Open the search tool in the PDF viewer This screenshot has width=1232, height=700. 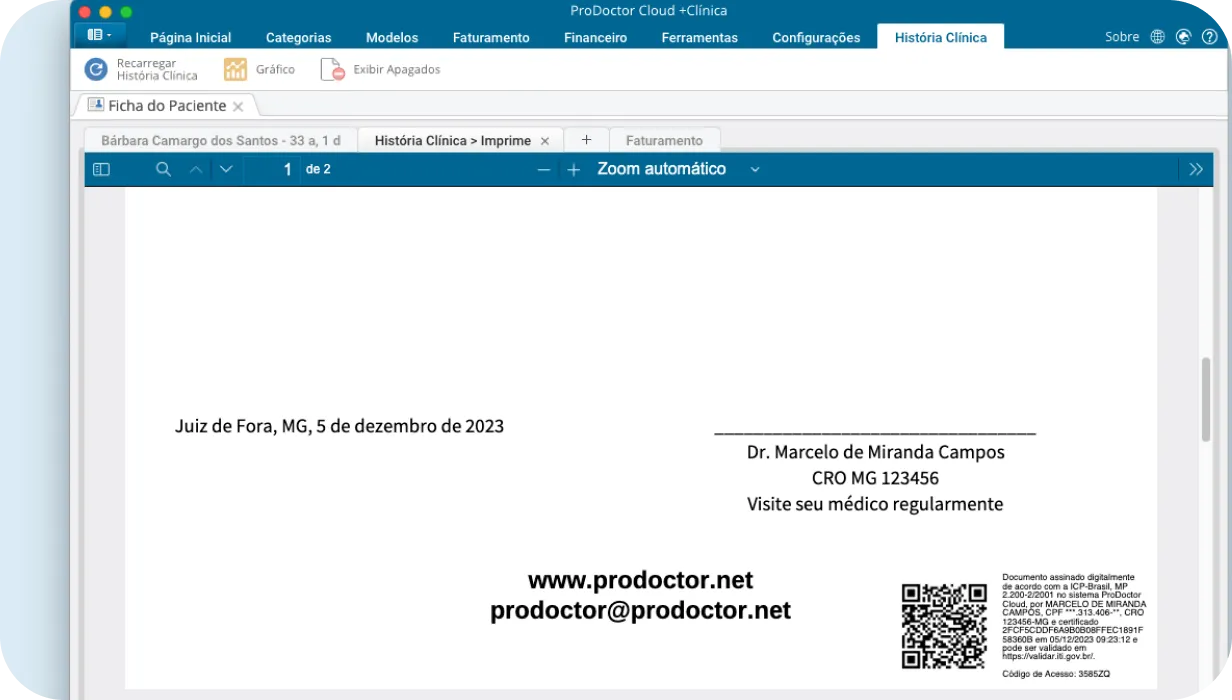(x=163, y=169)
